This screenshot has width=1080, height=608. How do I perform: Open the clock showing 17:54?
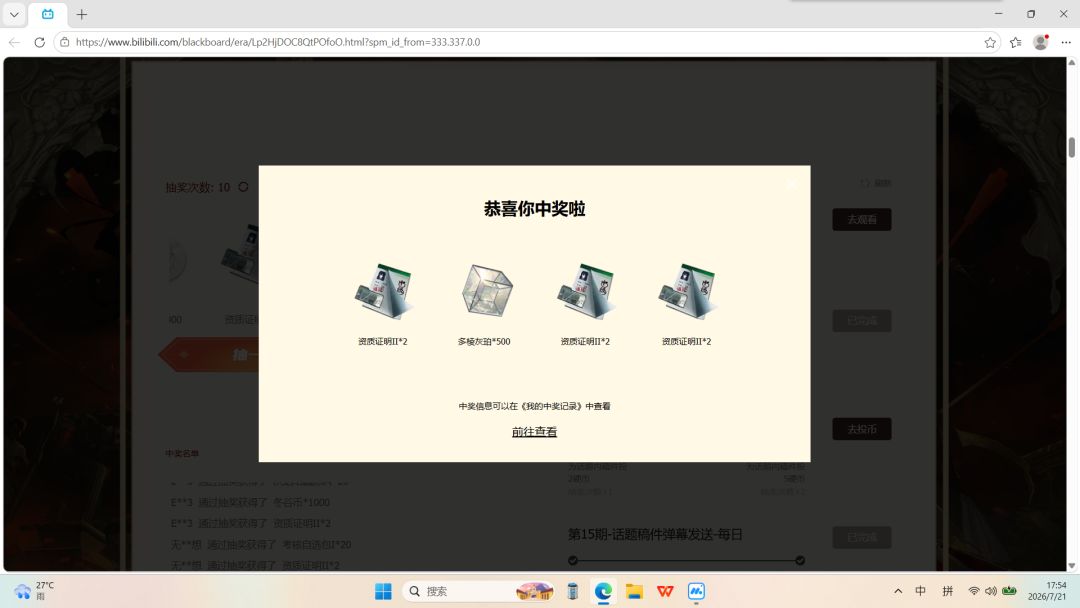point(1048,591)
